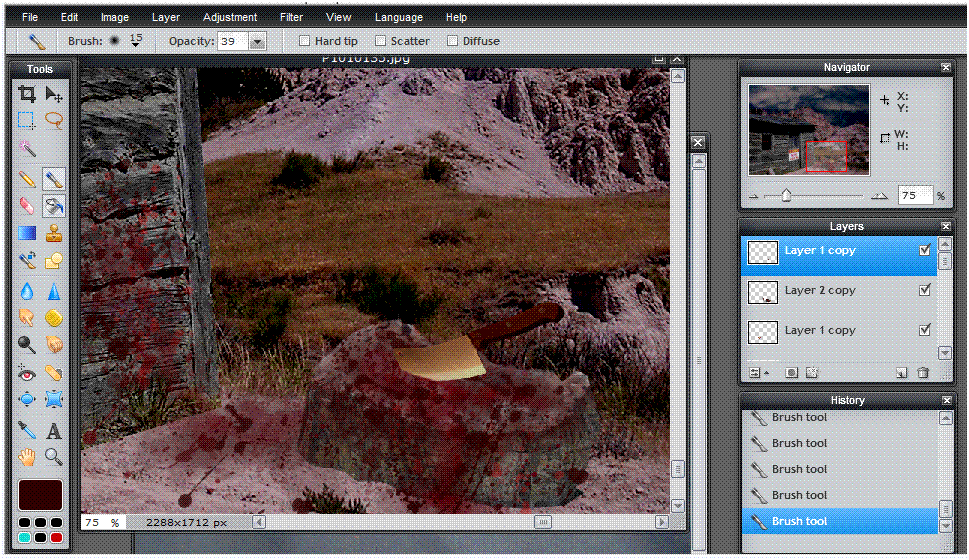Image resolution: width=969 pixels, height=560 pixels.
Task: Click the new layer icon in Layers panel
Action: pos(901,373)
